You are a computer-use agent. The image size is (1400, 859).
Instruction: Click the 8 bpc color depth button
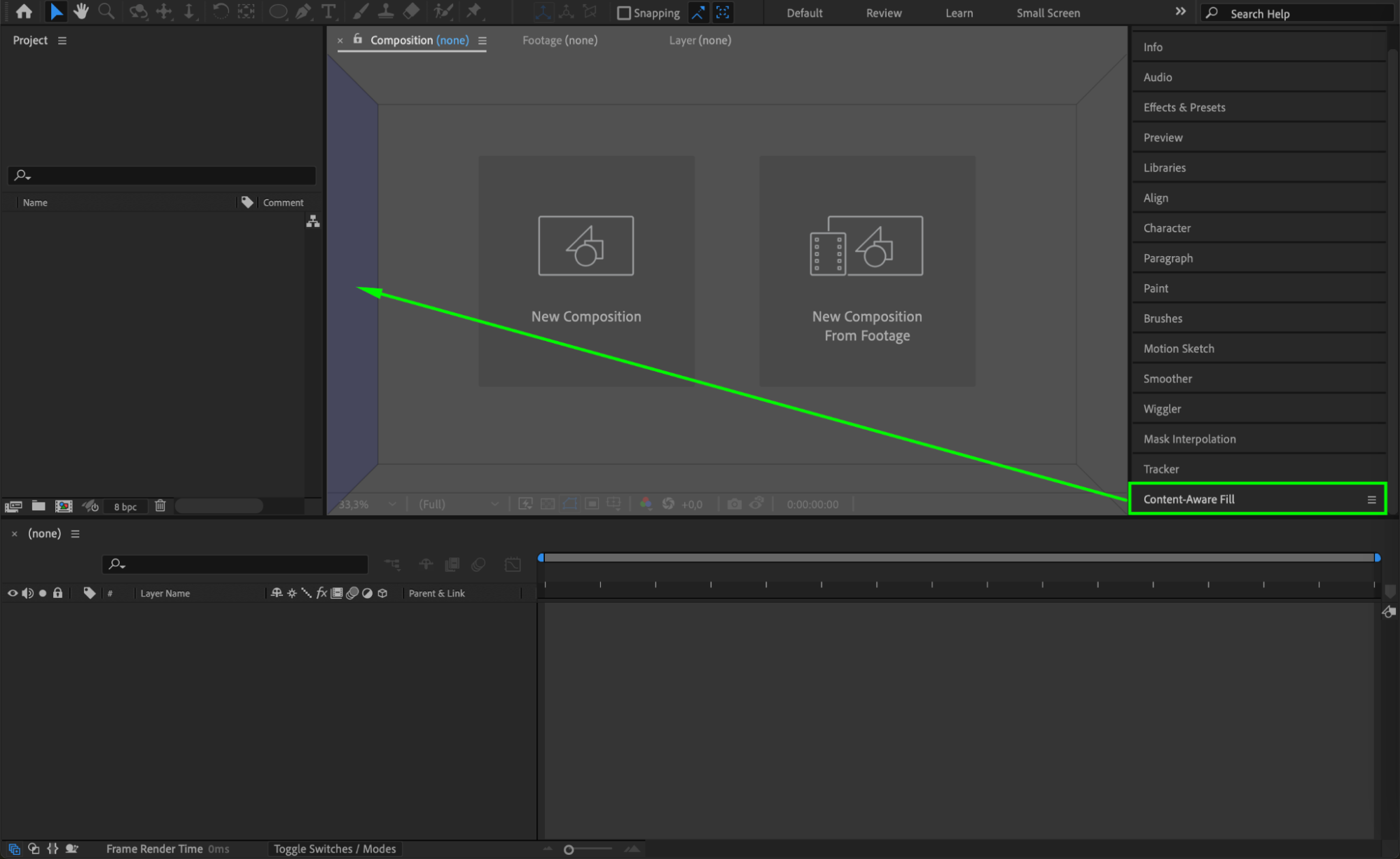(125, 506)
